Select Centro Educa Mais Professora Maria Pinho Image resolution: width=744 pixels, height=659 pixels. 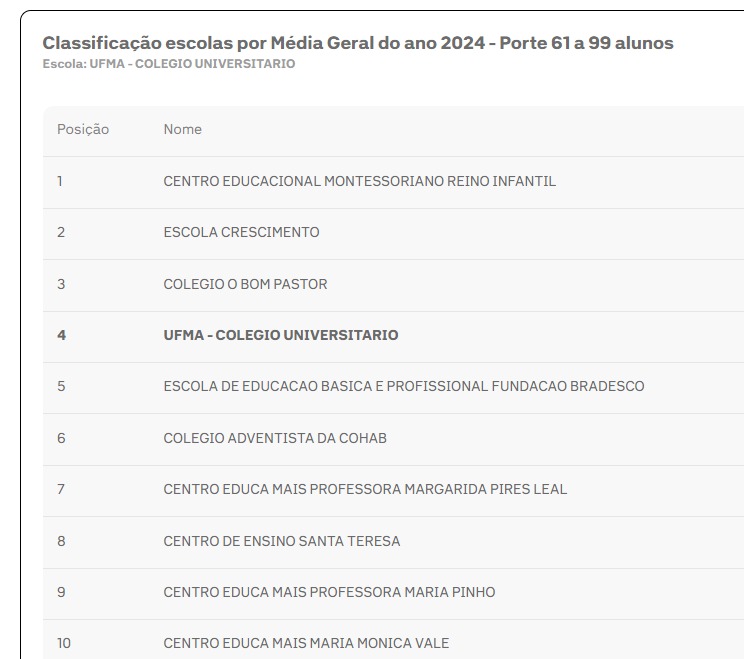click(x=329, y=592)
